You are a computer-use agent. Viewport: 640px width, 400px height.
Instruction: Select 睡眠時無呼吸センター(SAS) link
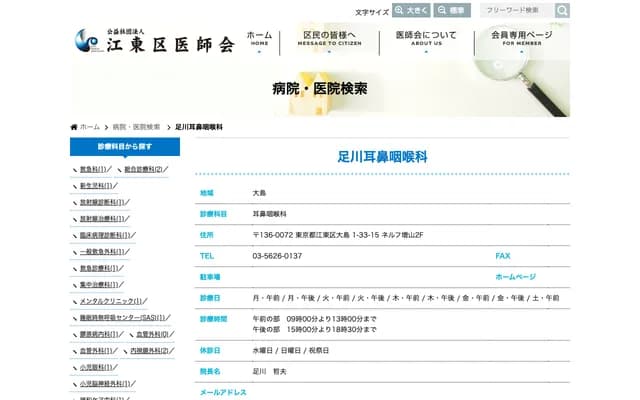[123, 317]
